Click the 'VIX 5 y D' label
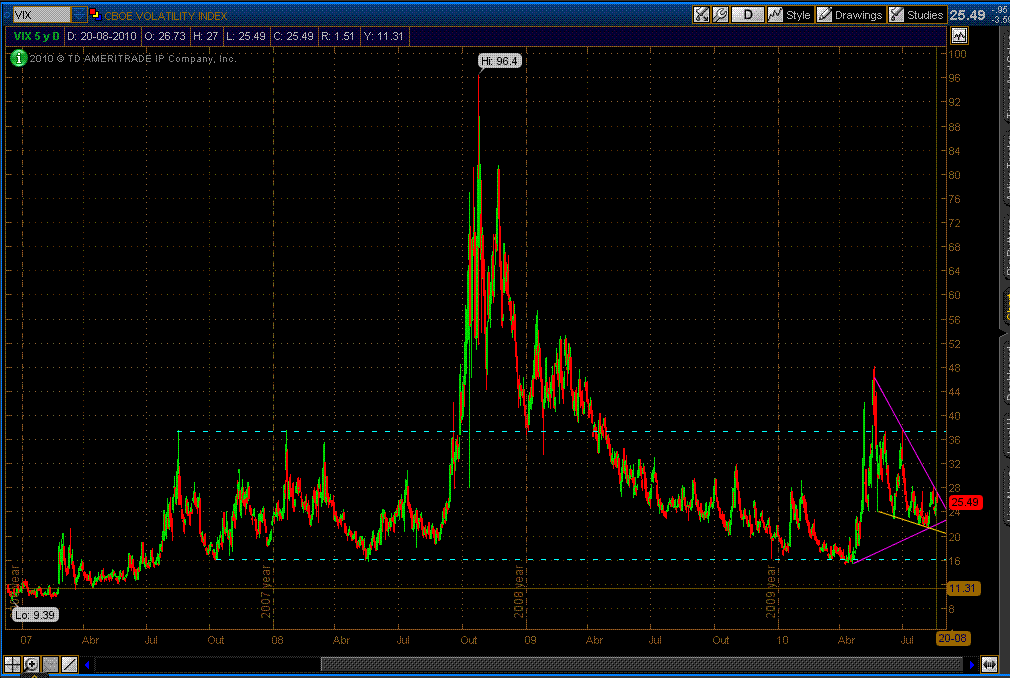 click(36, 36)
